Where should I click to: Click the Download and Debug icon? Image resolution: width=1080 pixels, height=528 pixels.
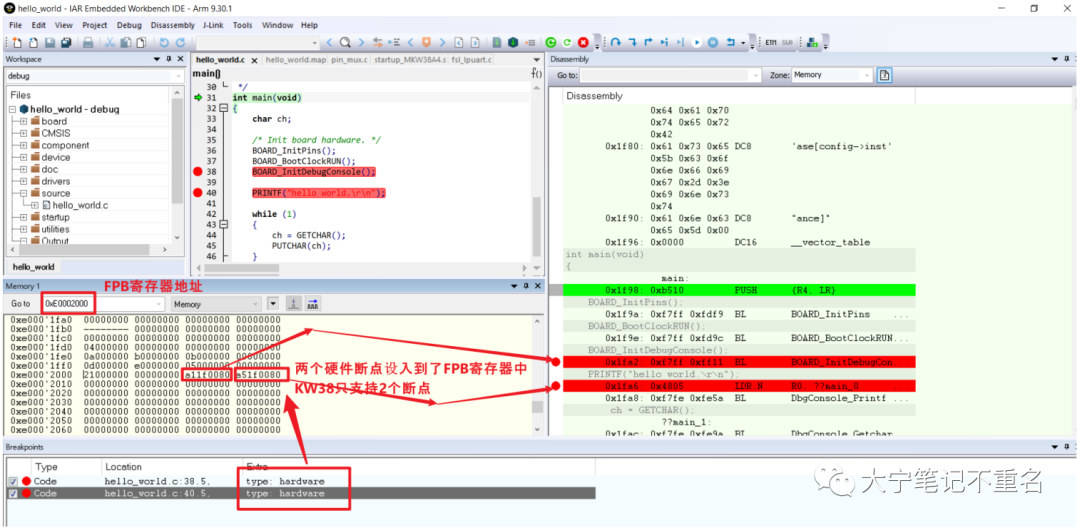[x=550, y=43]
